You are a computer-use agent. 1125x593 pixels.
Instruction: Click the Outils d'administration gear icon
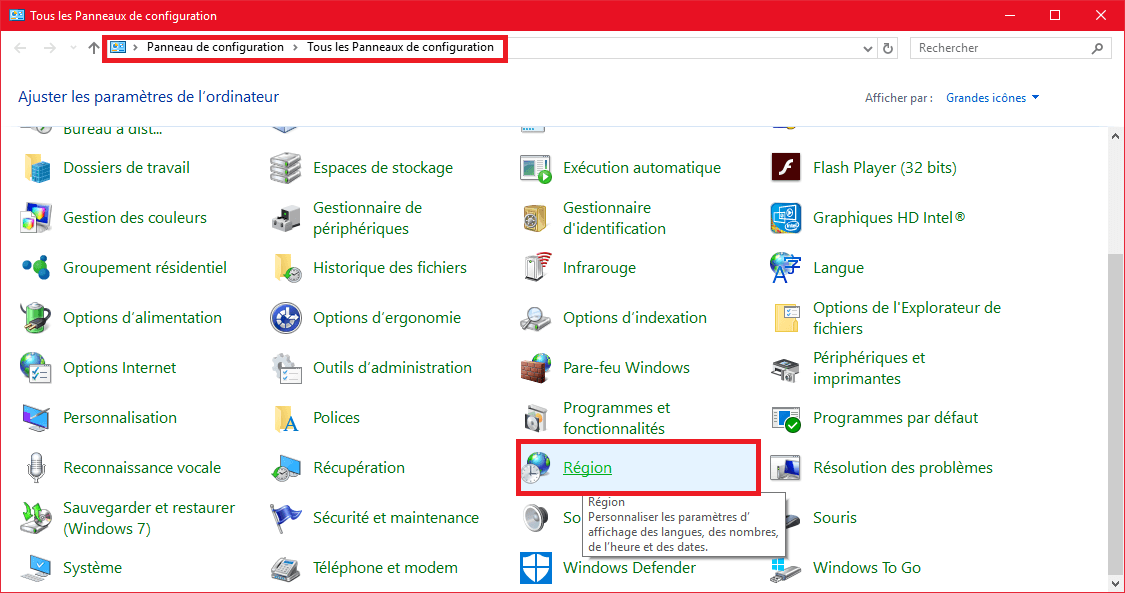286,368
